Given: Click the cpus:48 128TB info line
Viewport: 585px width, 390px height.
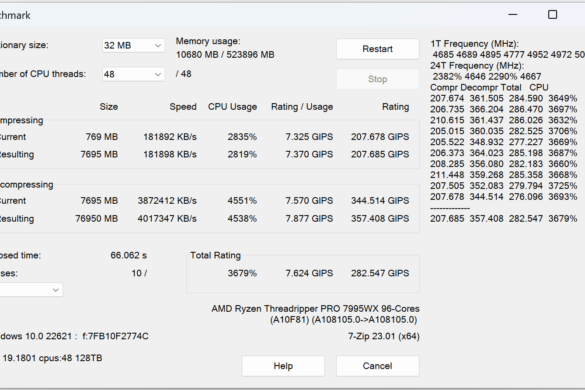Looking at the screenshot, I should [x=52, y=358].
